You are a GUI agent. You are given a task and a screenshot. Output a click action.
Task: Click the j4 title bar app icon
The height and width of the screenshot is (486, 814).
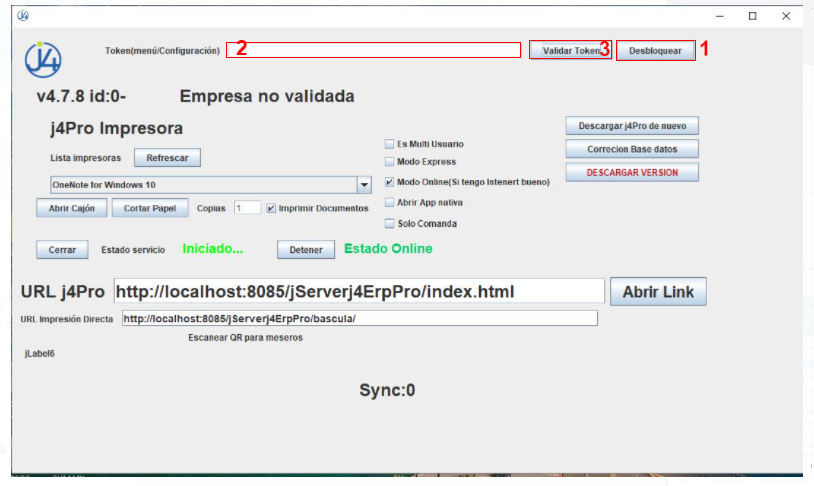tap(23, 16)
